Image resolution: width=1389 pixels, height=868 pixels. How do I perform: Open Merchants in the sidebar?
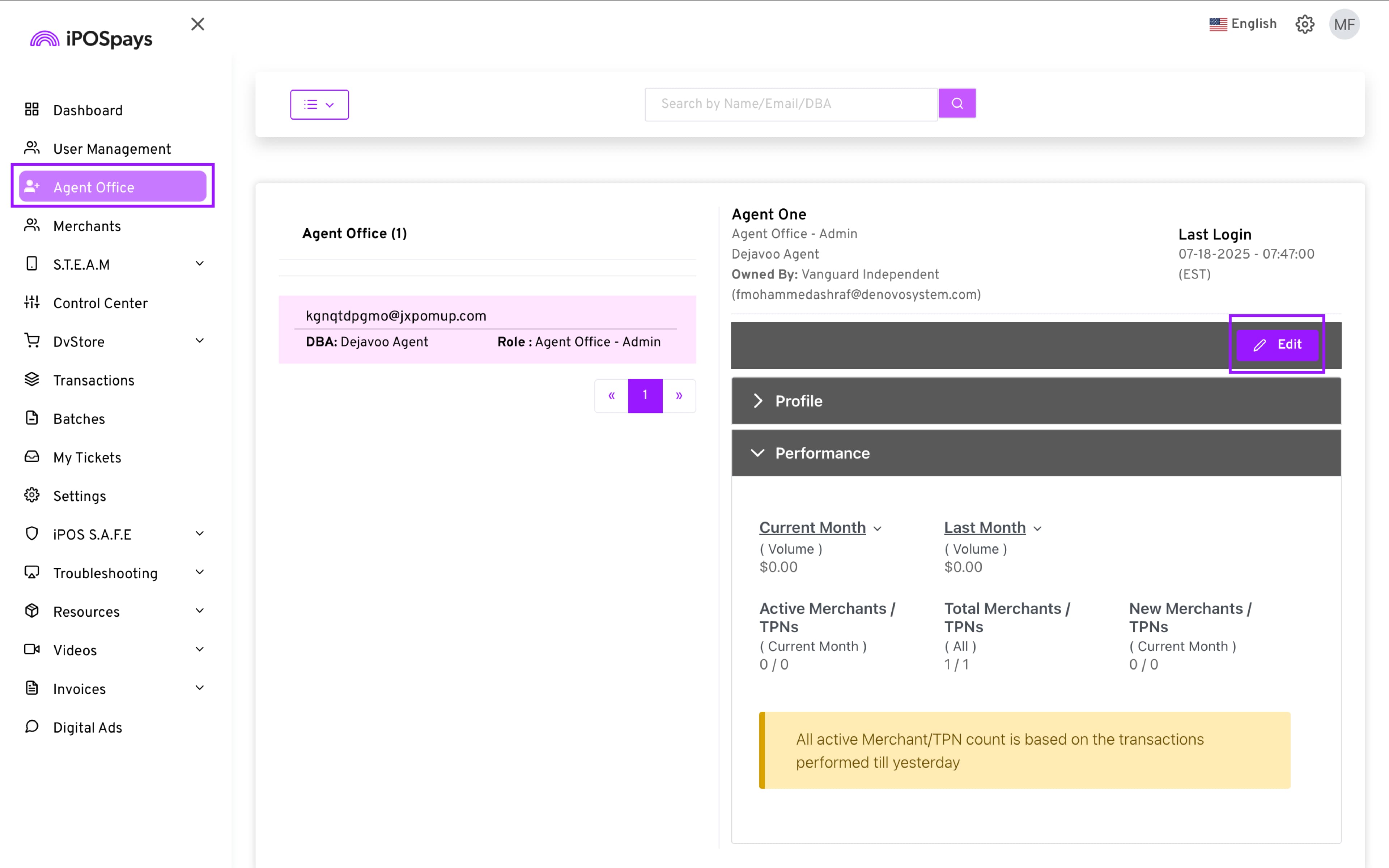click(87, 226)
